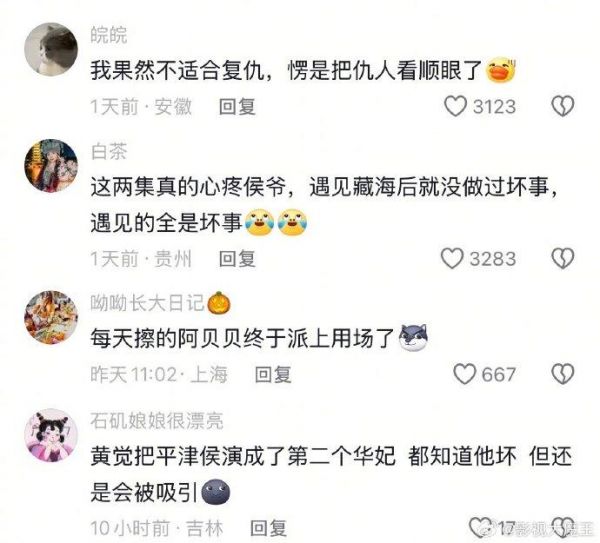Open the username 石矶娘娘很漂亮
The image size is (600, 543).
[157, 421]
